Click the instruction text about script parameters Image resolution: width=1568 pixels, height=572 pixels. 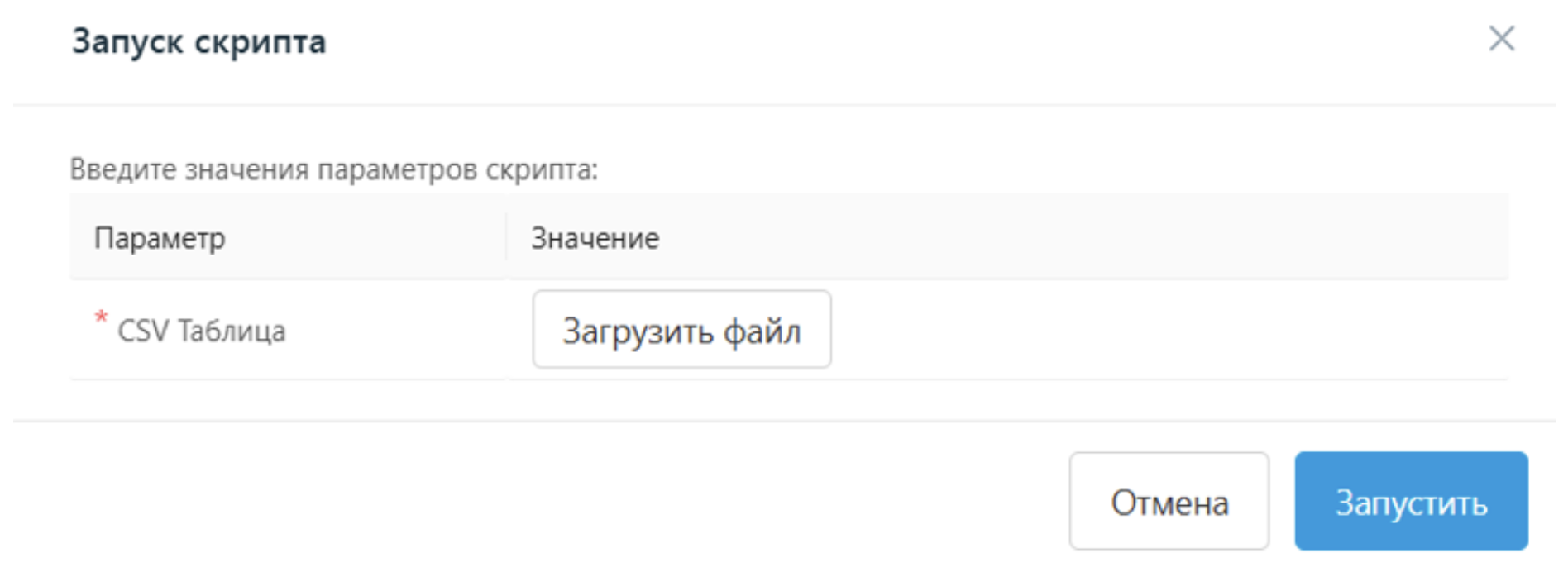(x=336, y=168)
